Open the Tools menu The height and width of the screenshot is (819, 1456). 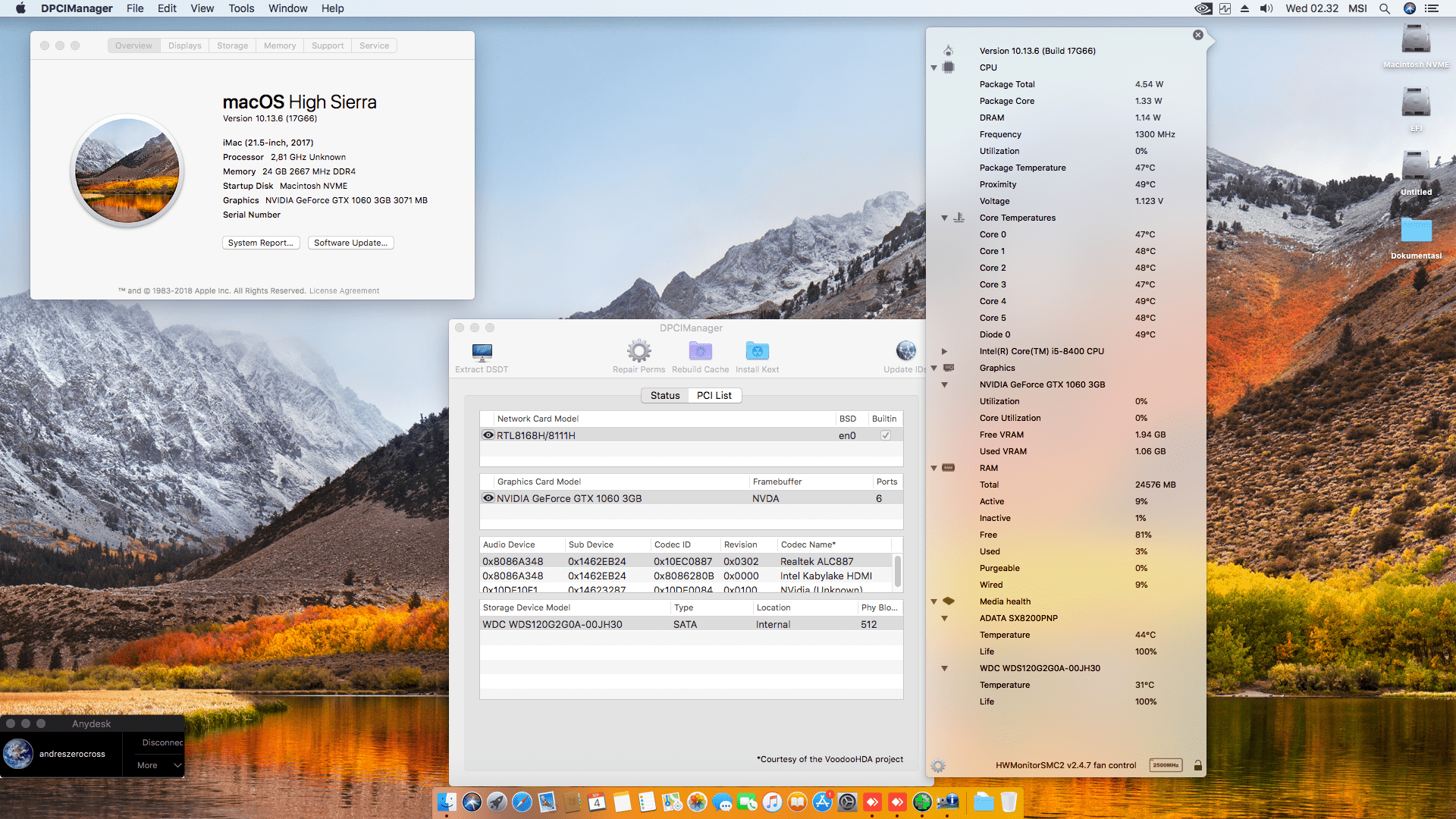click(x=240, y=8)
